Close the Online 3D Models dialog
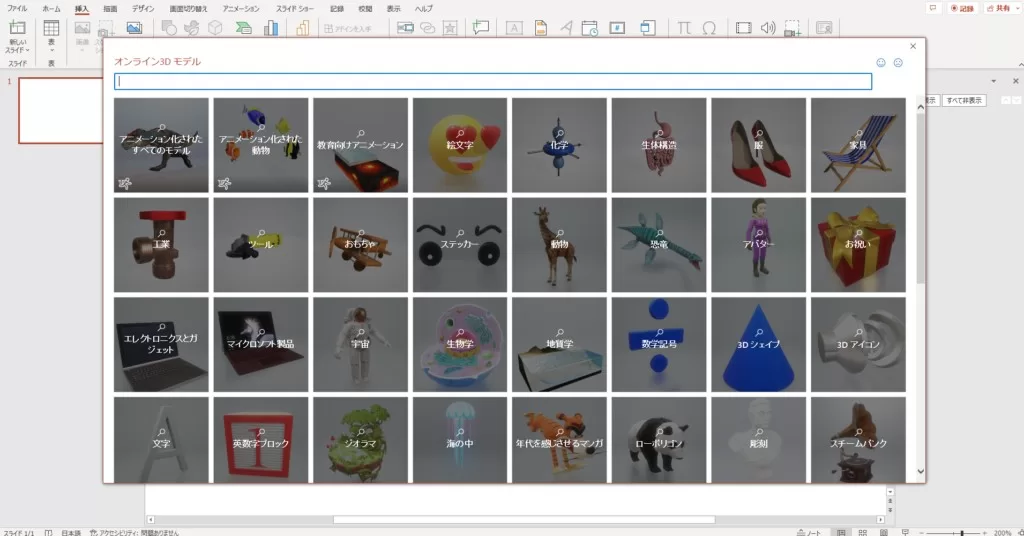The width and height of the screenshot is (1024, 536). (913, 46)
